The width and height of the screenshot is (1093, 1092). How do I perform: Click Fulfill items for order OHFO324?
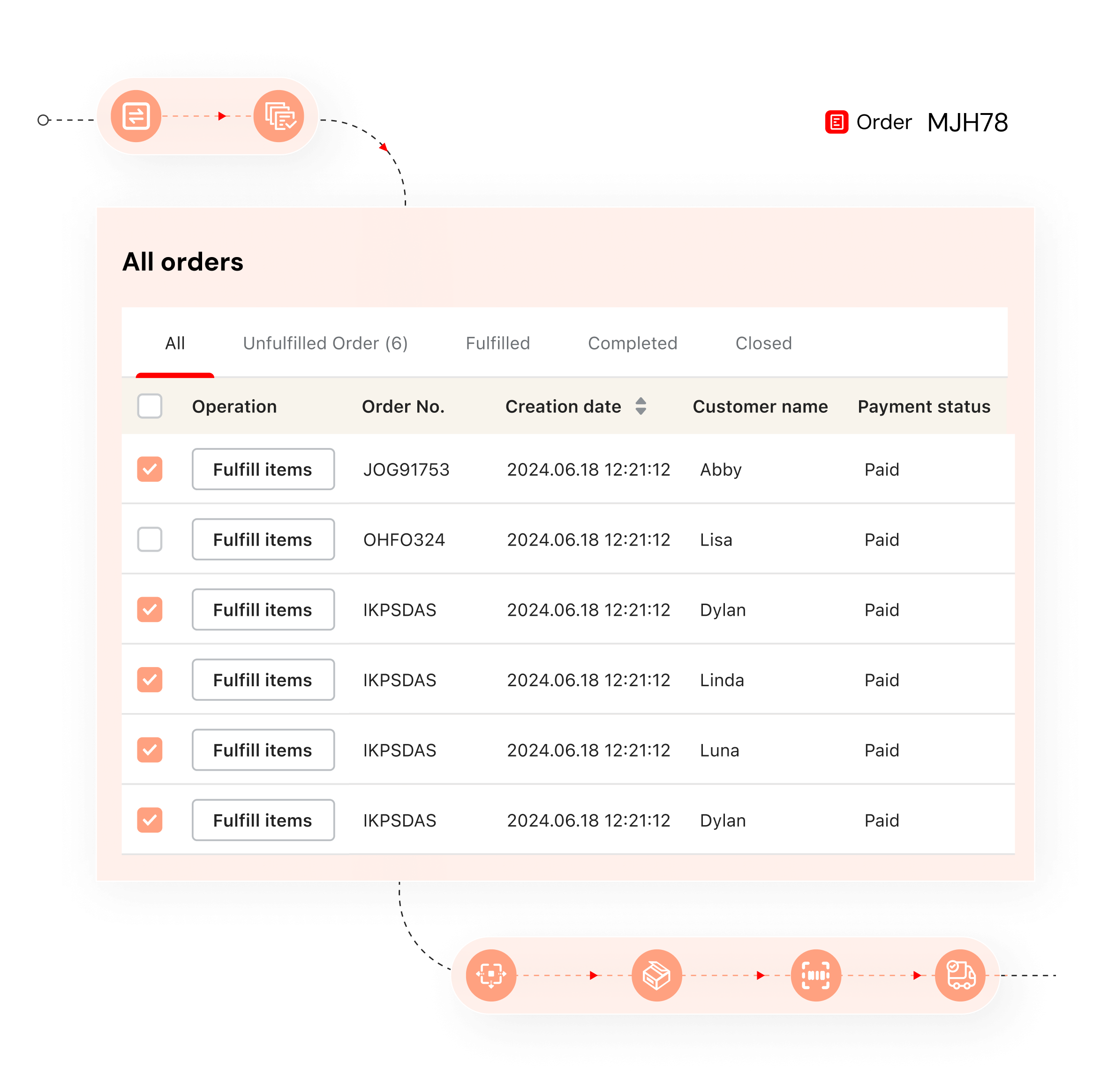263,539
